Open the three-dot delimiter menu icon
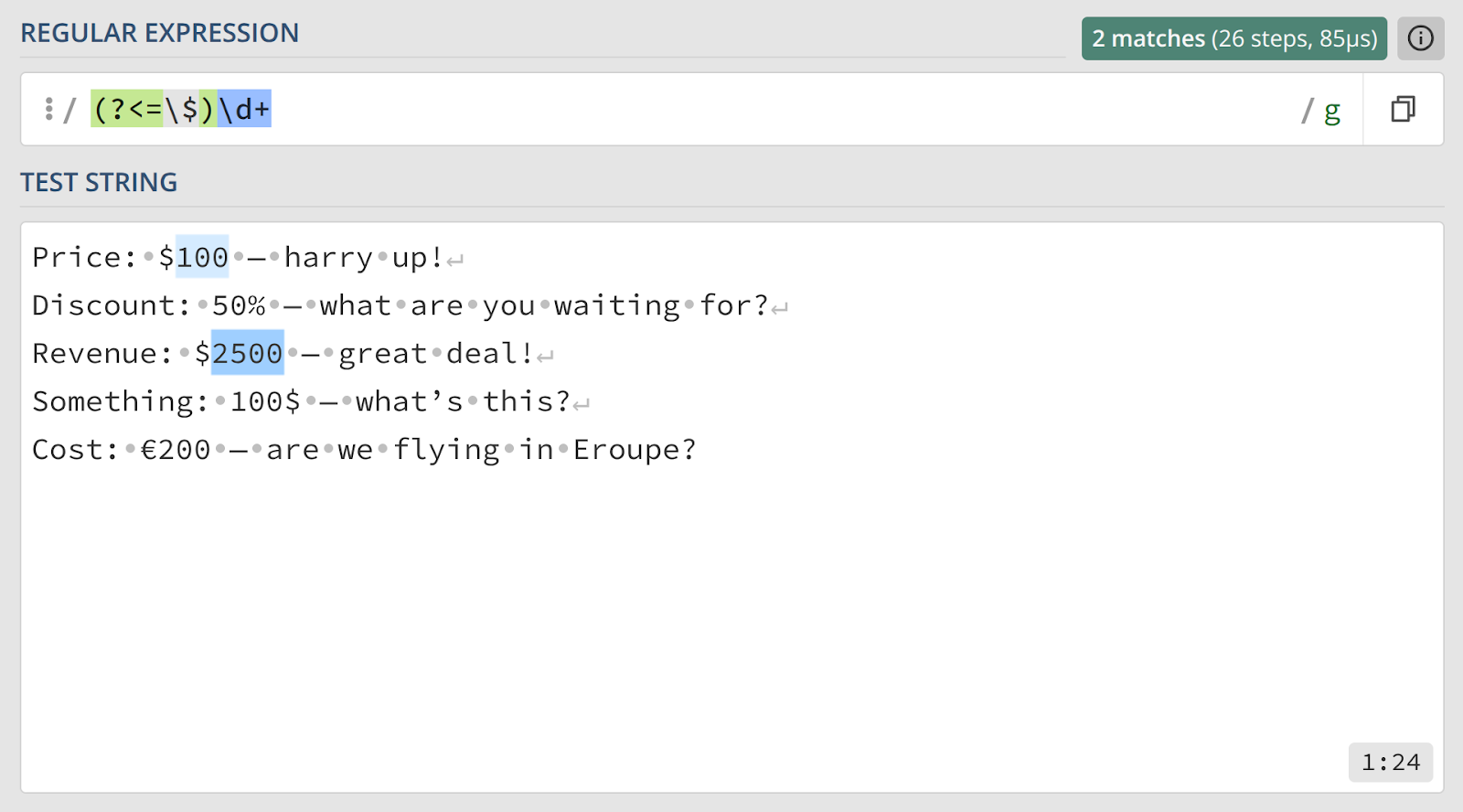This screenshot has height=812, width=1463. (48, 110)
